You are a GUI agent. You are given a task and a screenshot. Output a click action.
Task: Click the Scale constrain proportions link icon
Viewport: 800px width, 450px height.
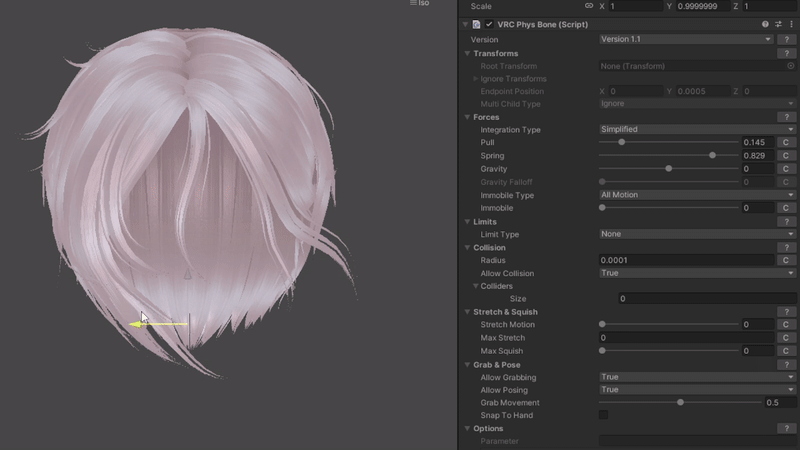(589, 6)
